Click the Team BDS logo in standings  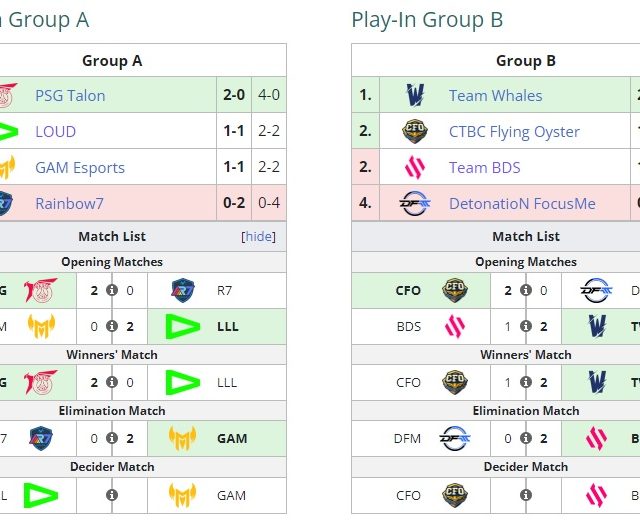[x=414, y=168]
